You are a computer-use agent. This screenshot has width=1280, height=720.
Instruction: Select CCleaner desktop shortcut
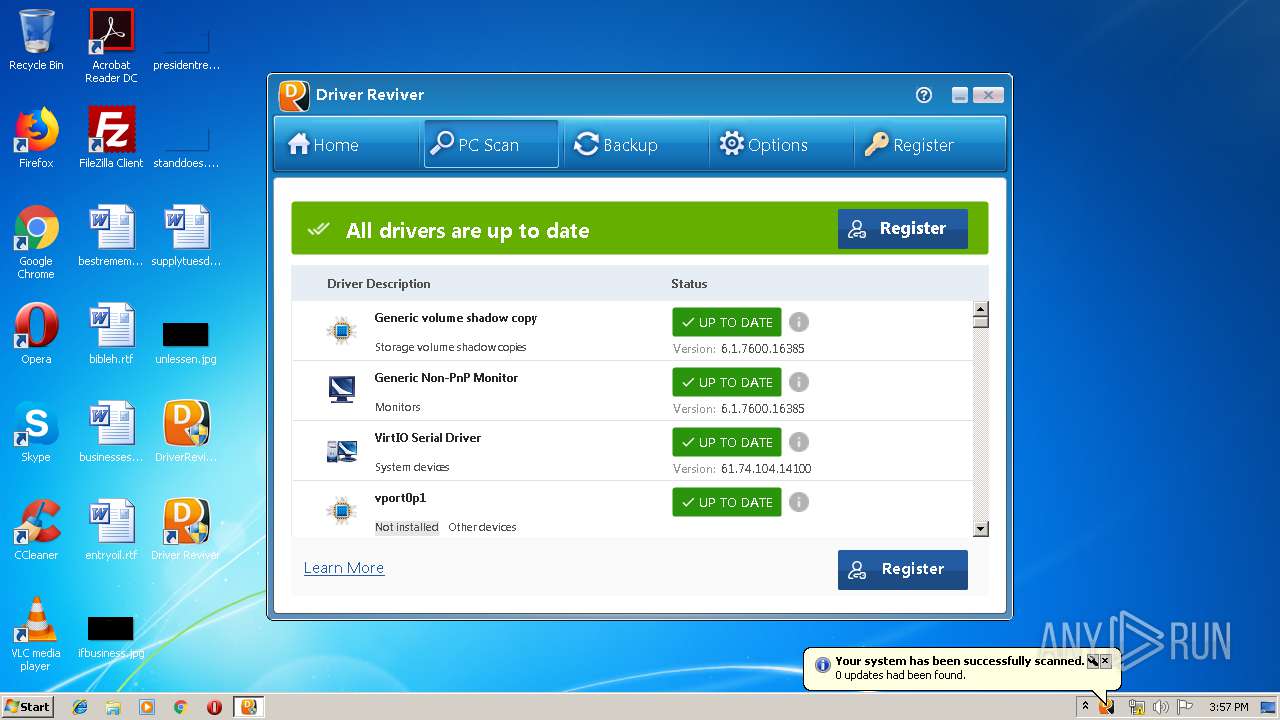(x=36, y=530)
